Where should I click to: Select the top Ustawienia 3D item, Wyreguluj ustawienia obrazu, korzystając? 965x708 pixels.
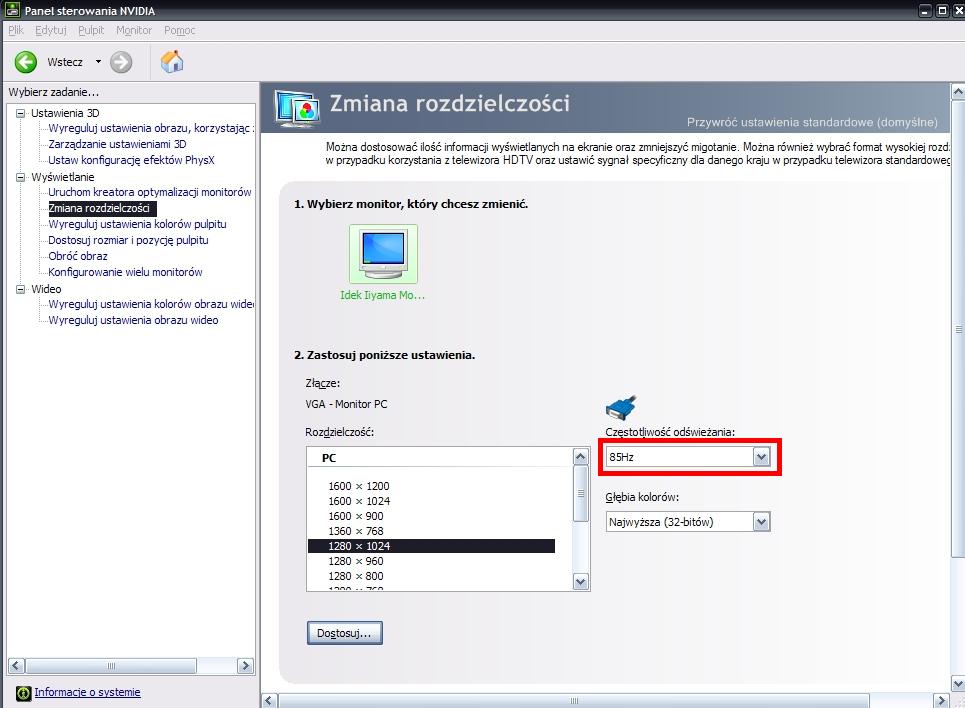tap(151, 128)
